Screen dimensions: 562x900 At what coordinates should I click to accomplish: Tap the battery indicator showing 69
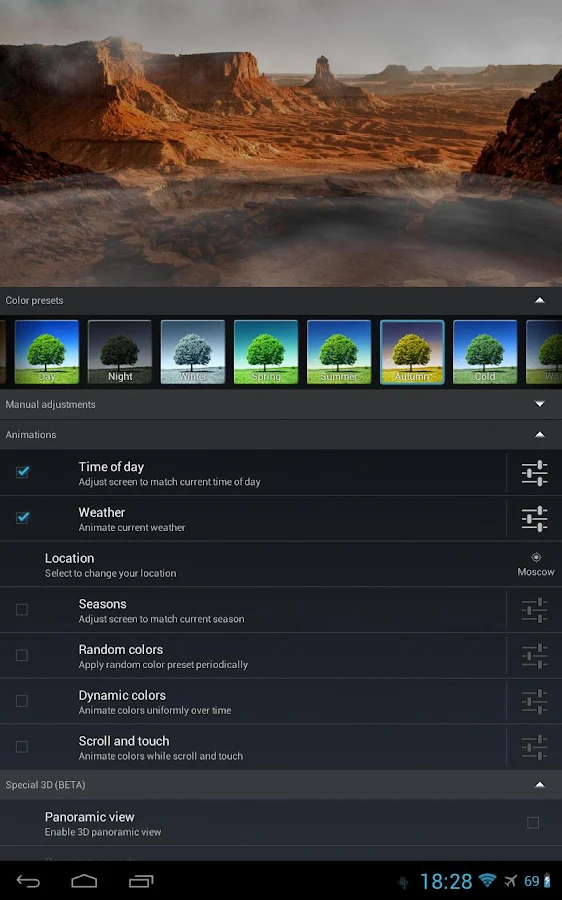tap(537, 880)
